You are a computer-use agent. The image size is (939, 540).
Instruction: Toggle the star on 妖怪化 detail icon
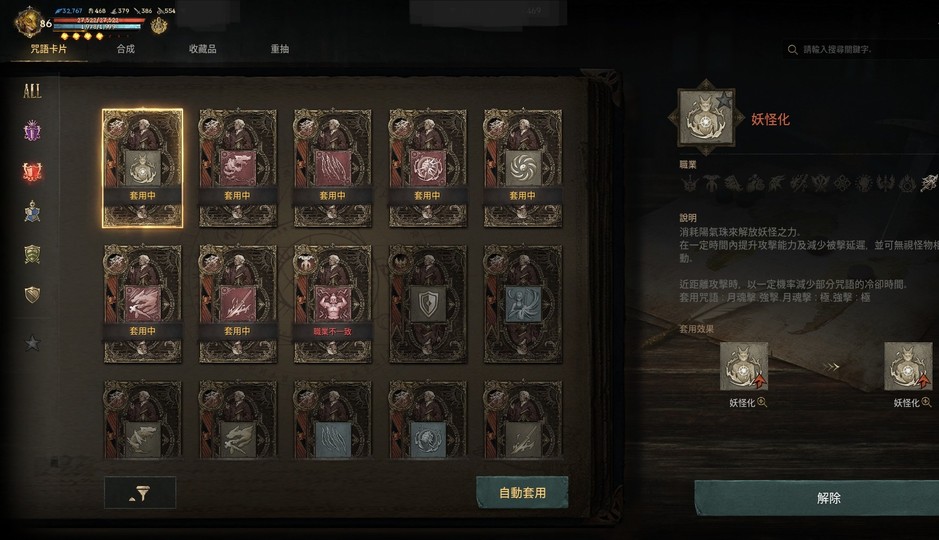pyautogui.click(x=724, y=100)
